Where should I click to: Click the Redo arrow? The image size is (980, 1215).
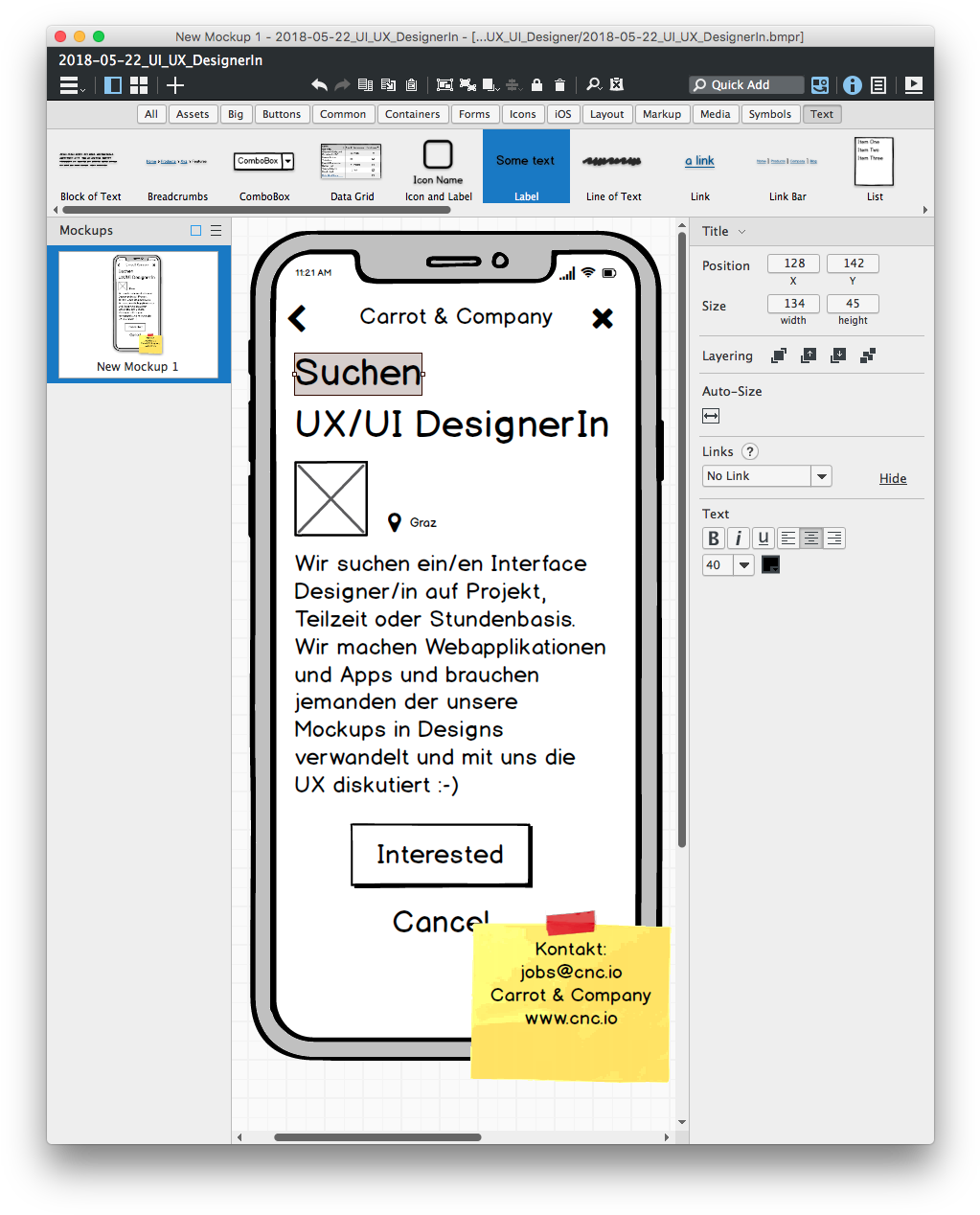tap(342, 85)
